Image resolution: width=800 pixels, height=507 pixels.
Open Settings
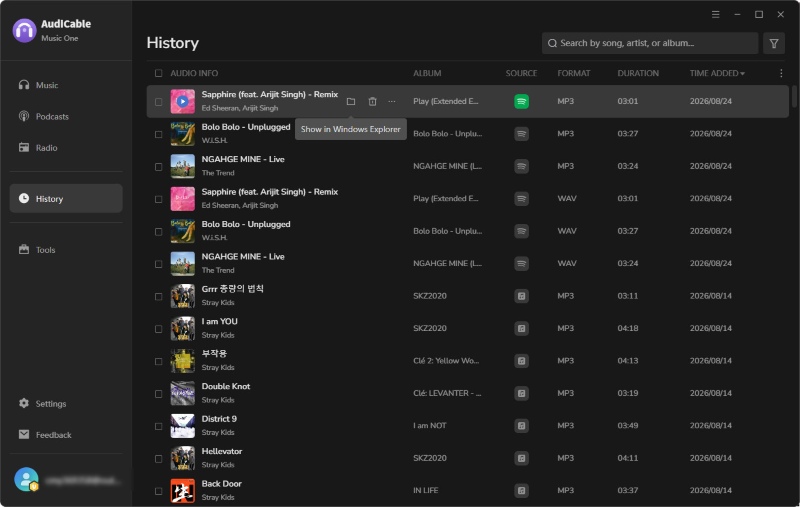[x=66, y=403]
